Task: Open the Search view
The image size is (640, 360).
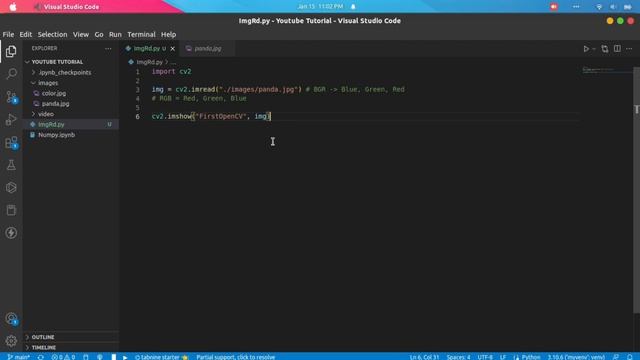Action: (x=11, y=74)
